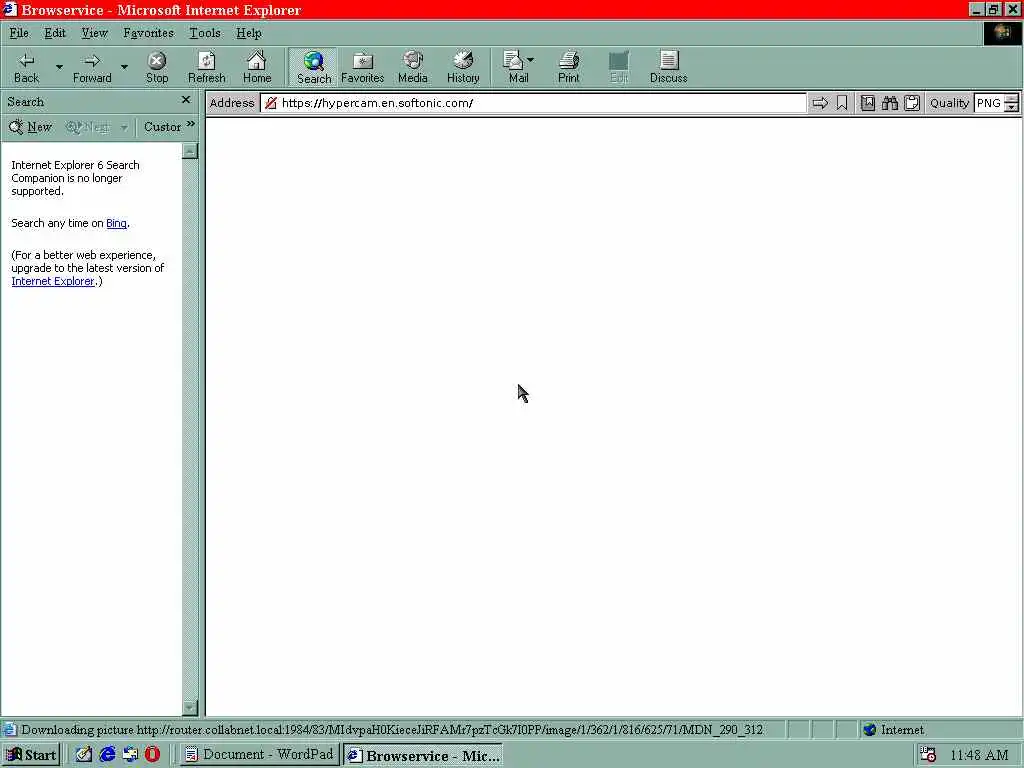Screen dimensions: 1024x768
Task: Open the Favorites menu
Action: click(148, 33)
